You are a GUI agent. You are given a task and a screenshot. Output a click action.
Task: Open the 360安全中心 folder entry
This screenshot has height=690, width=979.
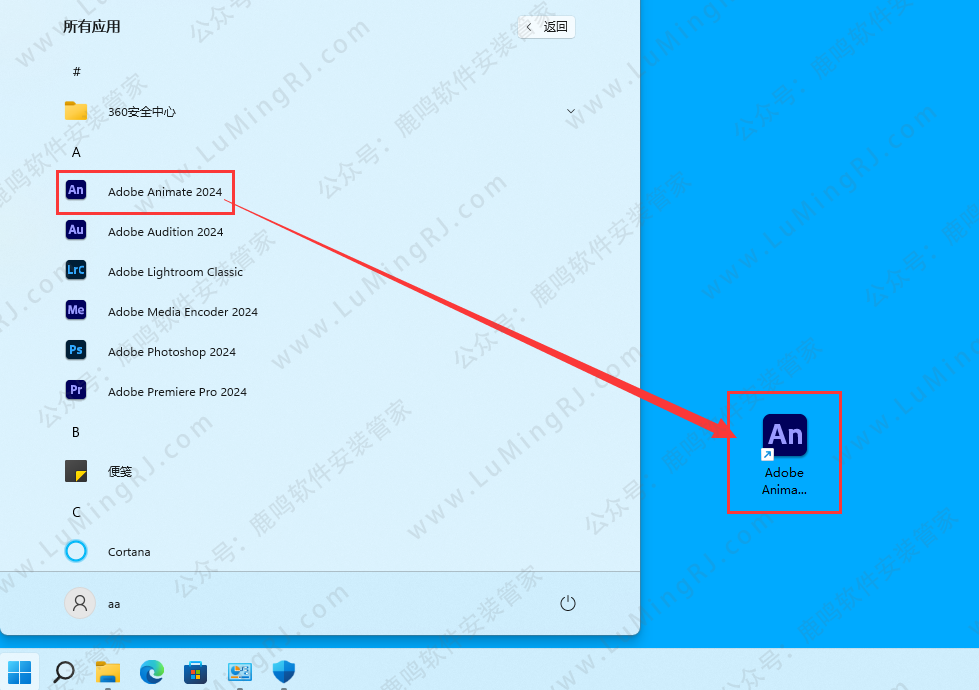click(x=141, y=111)
